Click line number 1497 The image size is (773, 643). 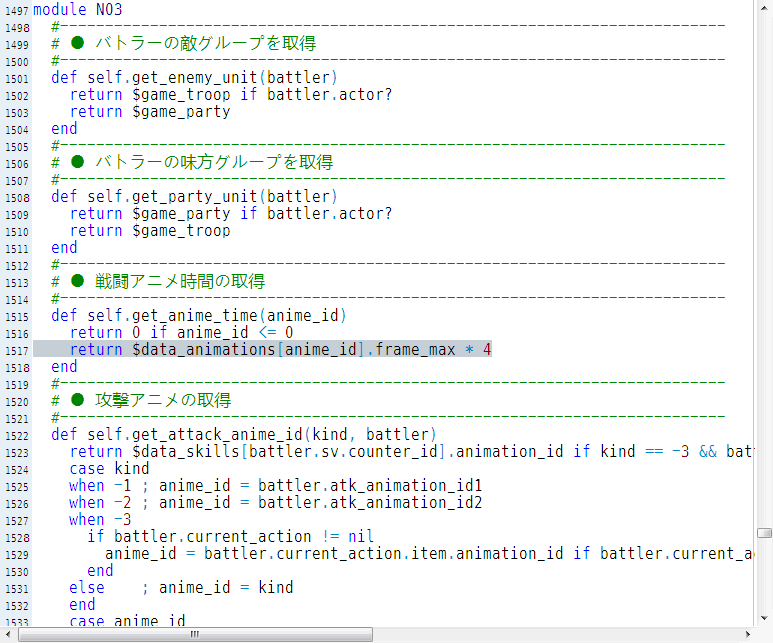click(x=16, y=11)
